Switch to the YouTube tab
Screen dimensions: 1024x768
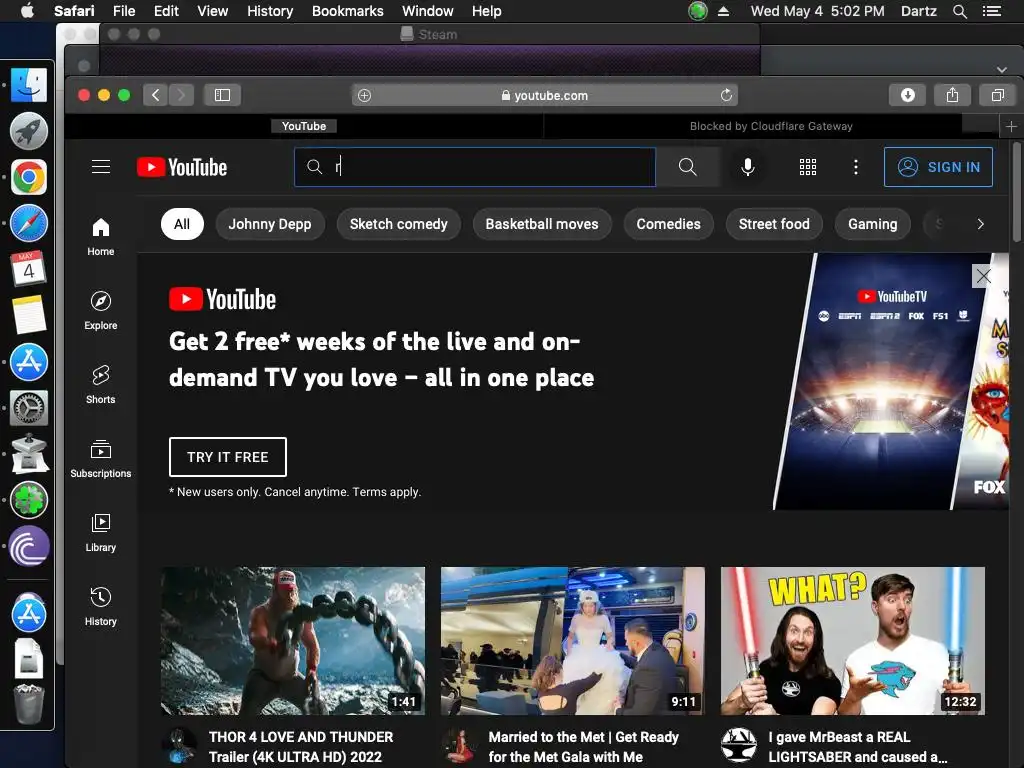pyautogui.click(x=304, y=126)
